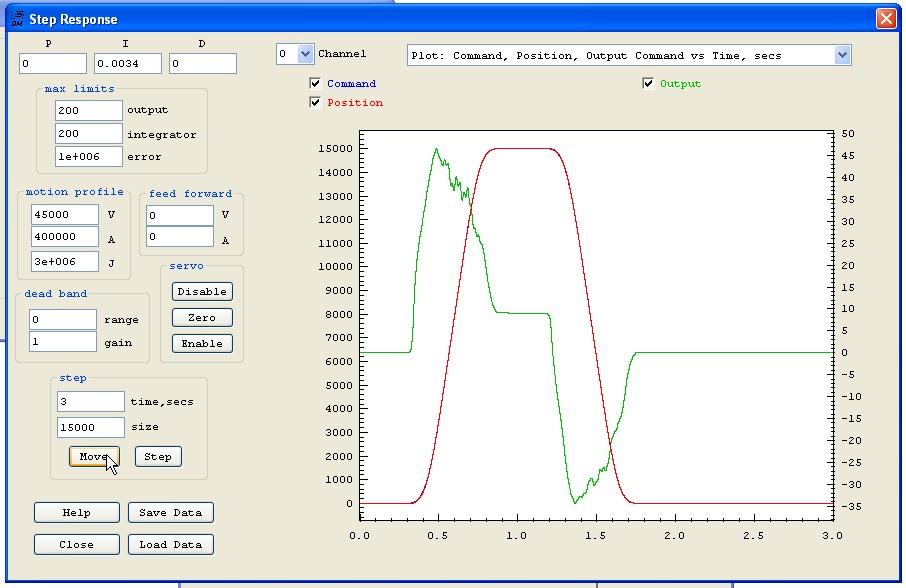Screen dimensions: 906x588
Task: Enable the servo
Action: click(202, 344)
